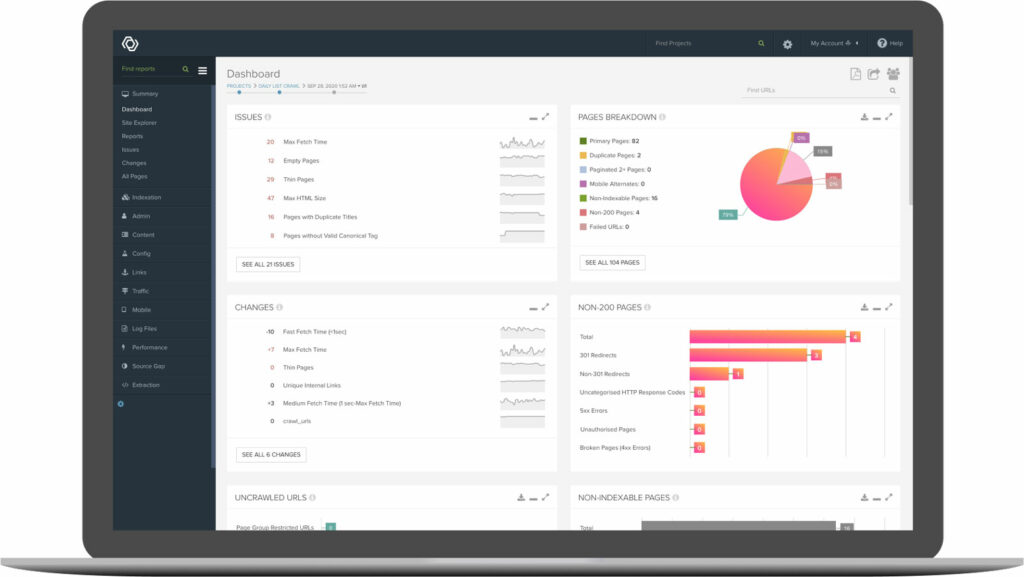The height and width of the screenshot is (577, 1024).
Task: Click the Duplicate Pages yellow legend swatch
Action: point(583,155)
